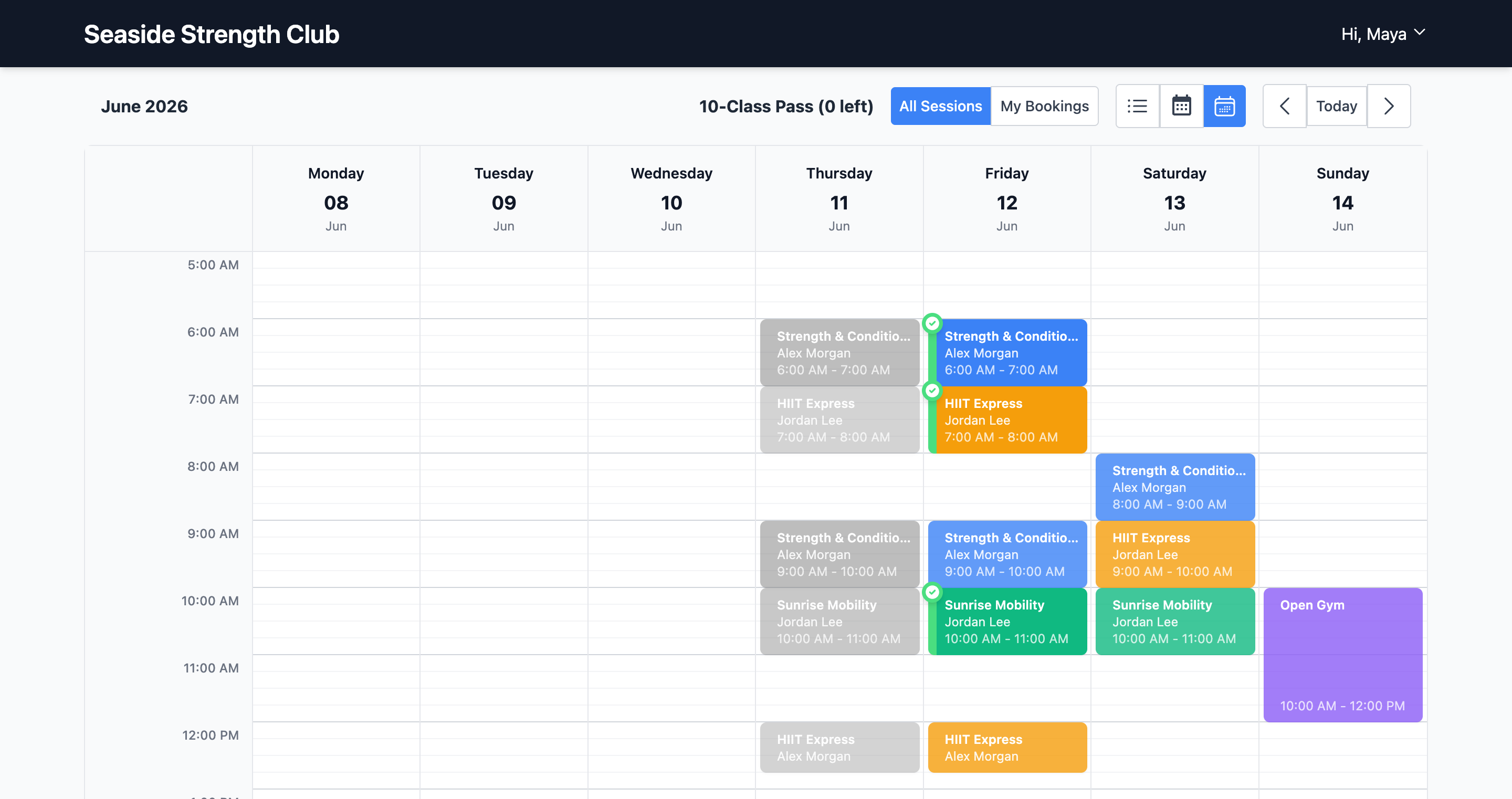The width and height of the screenshot is (1512, 799).
Task: Select Sunday 14 Jun column header
Action: pos(1343,199)
